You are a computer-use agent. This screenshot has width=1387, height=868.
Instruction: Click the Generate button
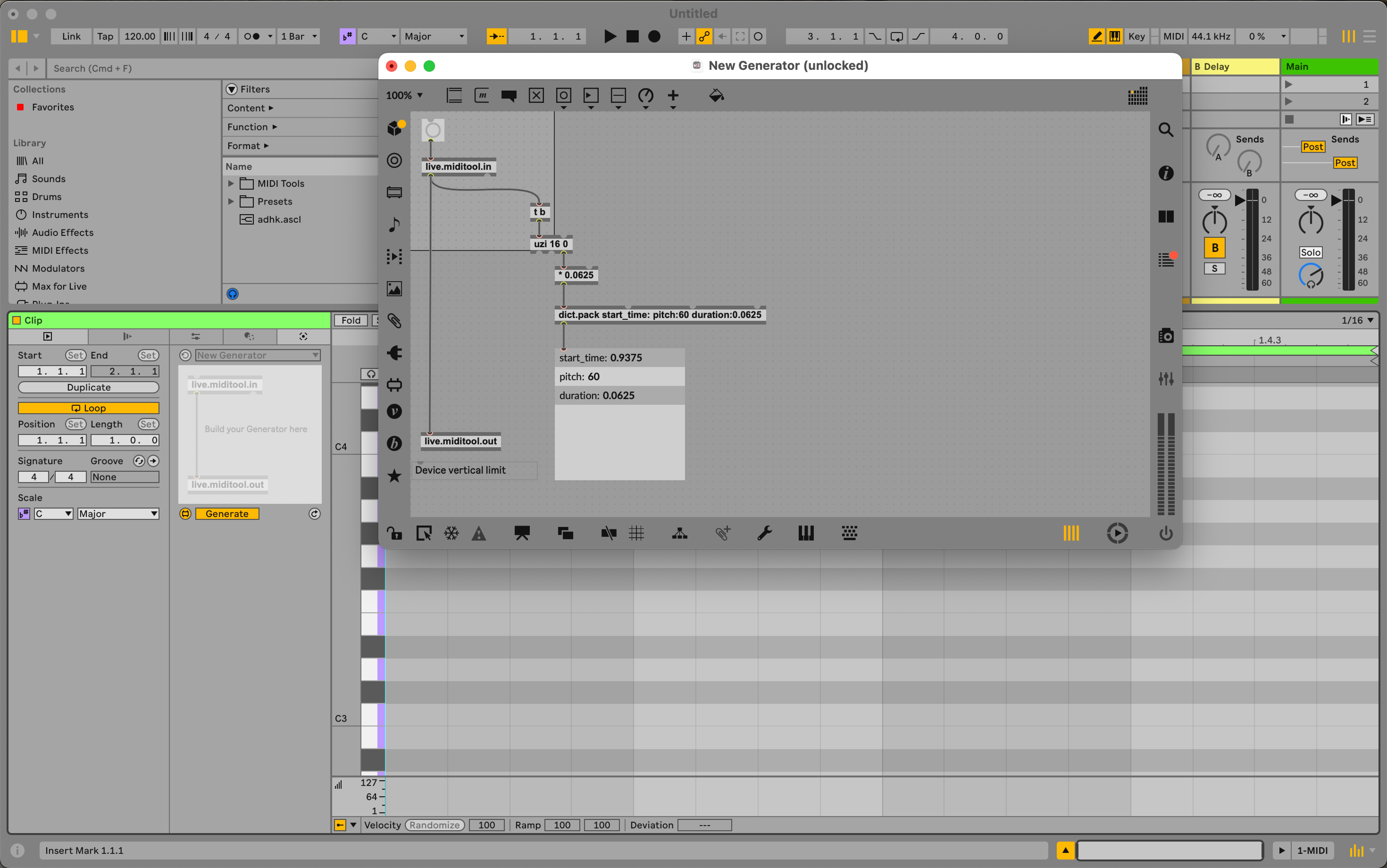227,514
